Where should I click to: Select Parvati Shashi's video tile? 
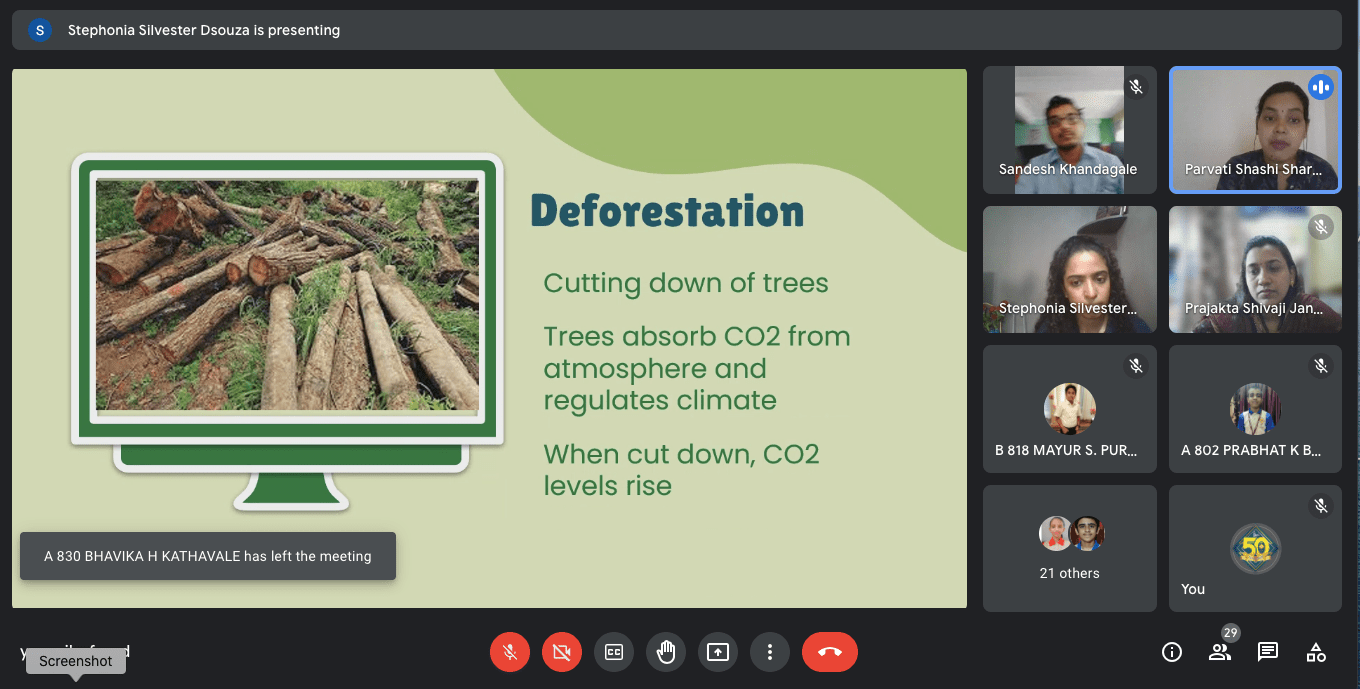[x=1255, y=129]
